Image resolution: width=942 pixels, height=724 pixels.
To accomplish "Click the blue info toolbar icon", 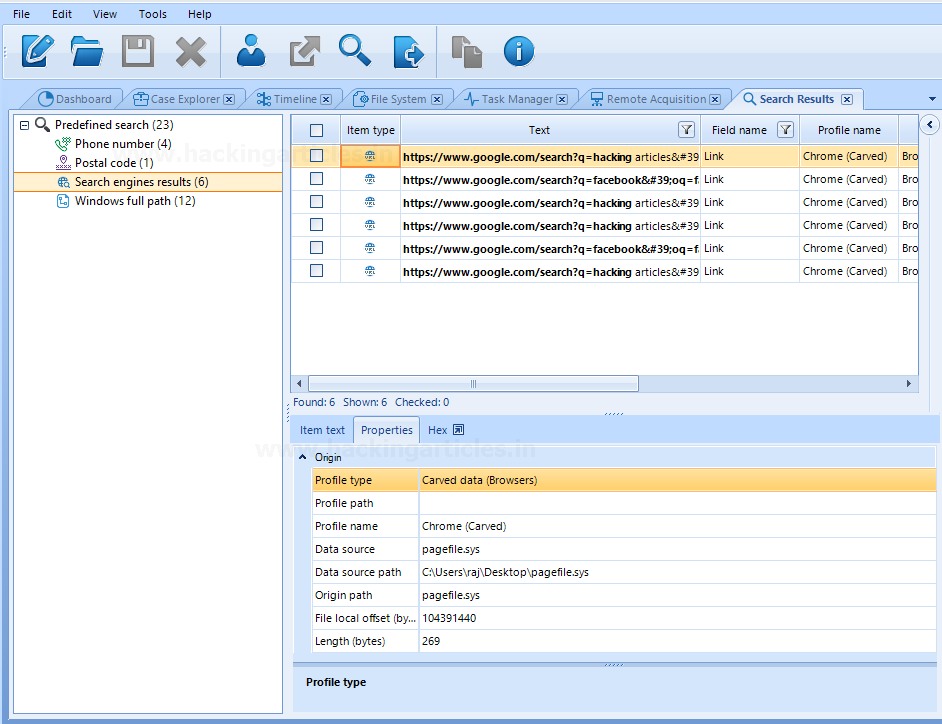I will [x=518, y=51].
